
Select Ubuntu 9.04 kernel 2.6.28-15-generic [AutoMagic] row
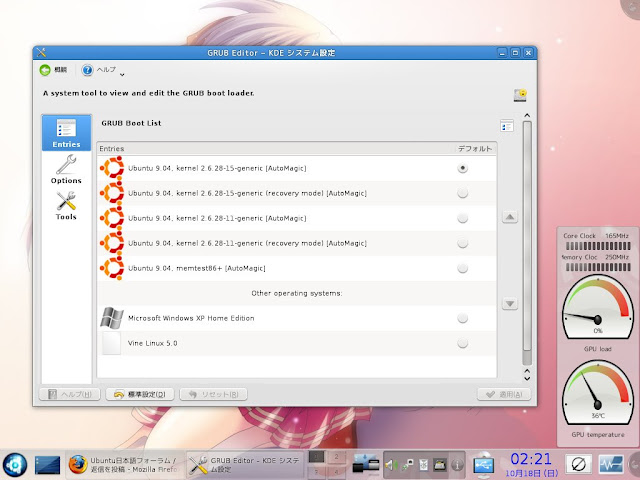tap(297, 168)
